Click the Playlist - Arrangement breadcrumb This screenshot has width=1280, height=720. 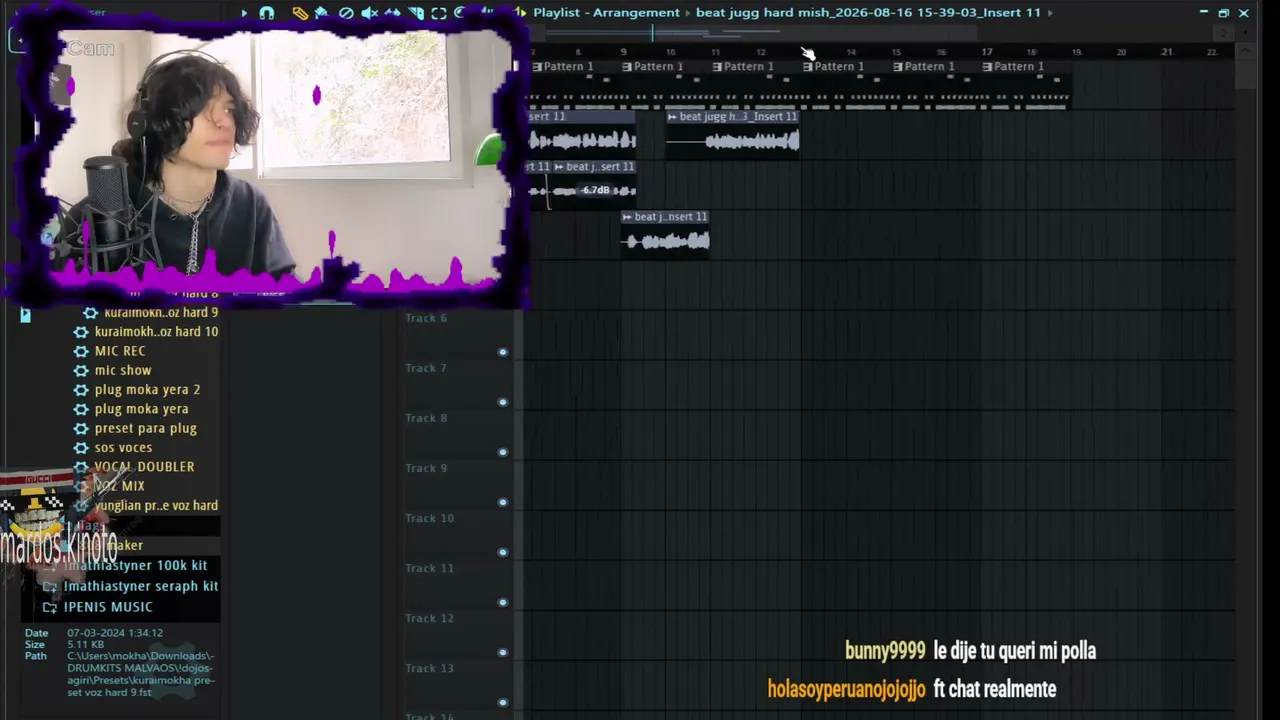(606, 13)
